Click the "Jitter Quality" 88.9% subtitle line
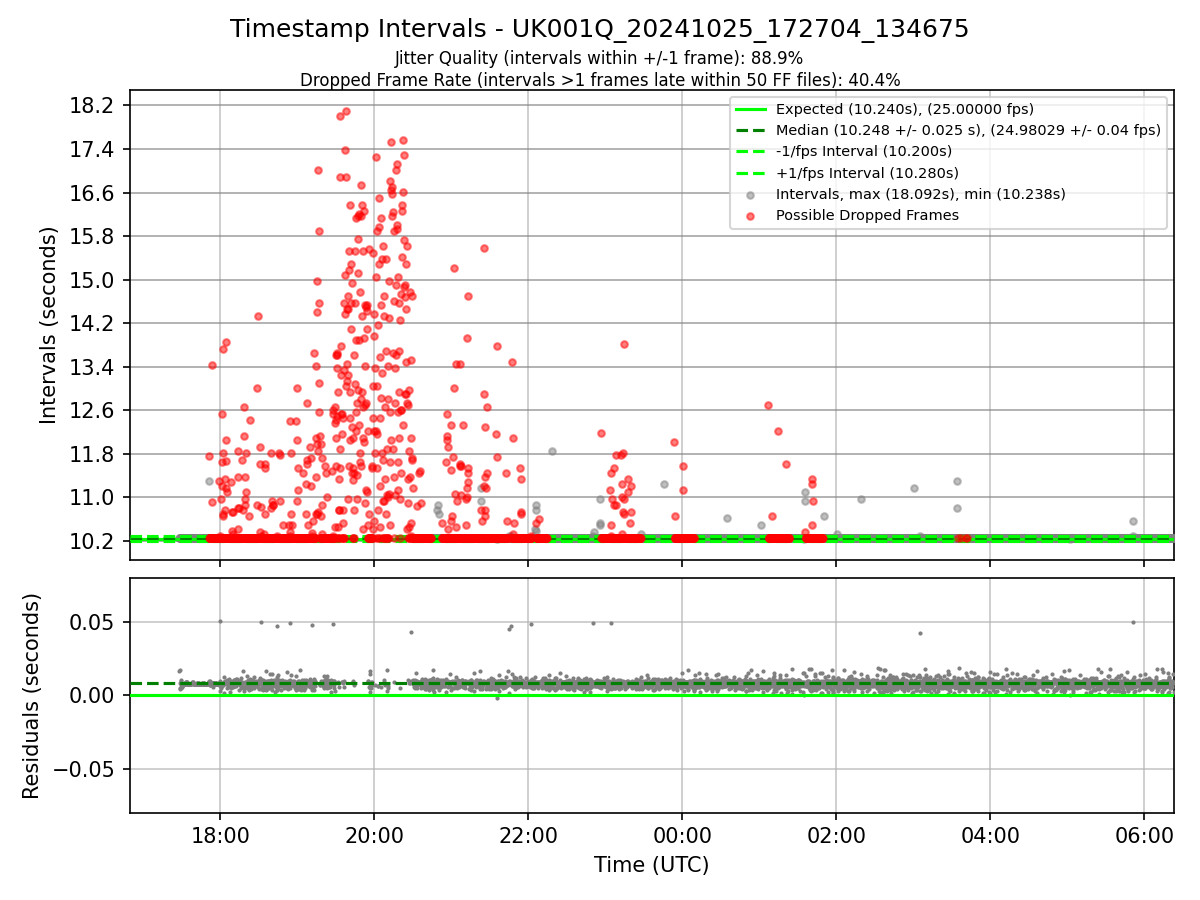Image resolution: width=1200 pixels, height=900 pixels. pyautogui.click(x=599, y=58)
